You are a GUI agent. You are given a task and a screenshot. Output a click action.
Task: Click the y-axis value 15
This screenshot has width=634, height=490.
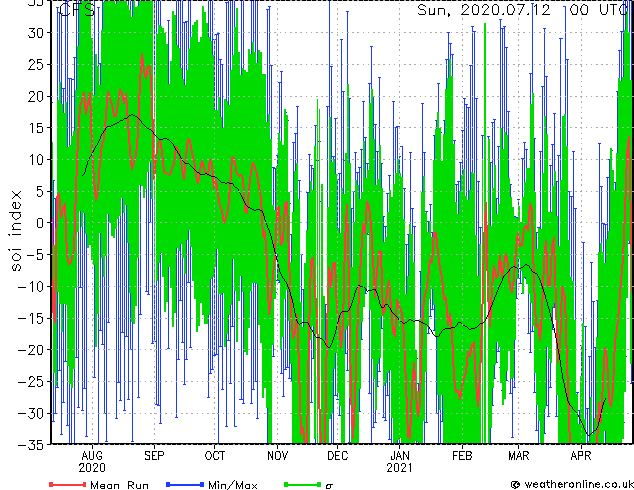[x=36, y=128]
